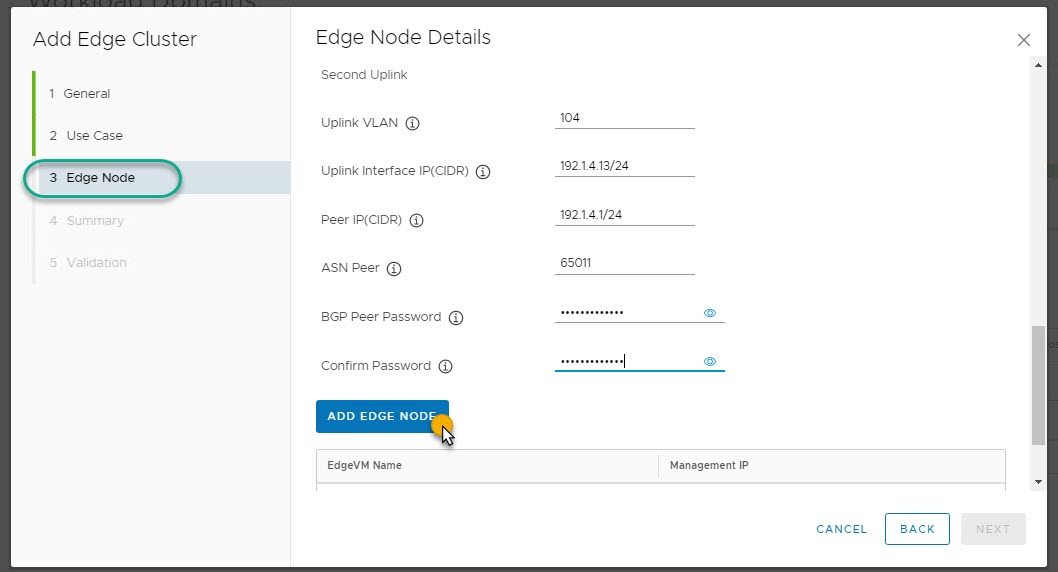The width and height of the screenshot is (1058, 572).
Task: Click the Peer IP(CIDR) info icon
Action: coord(417,221)
